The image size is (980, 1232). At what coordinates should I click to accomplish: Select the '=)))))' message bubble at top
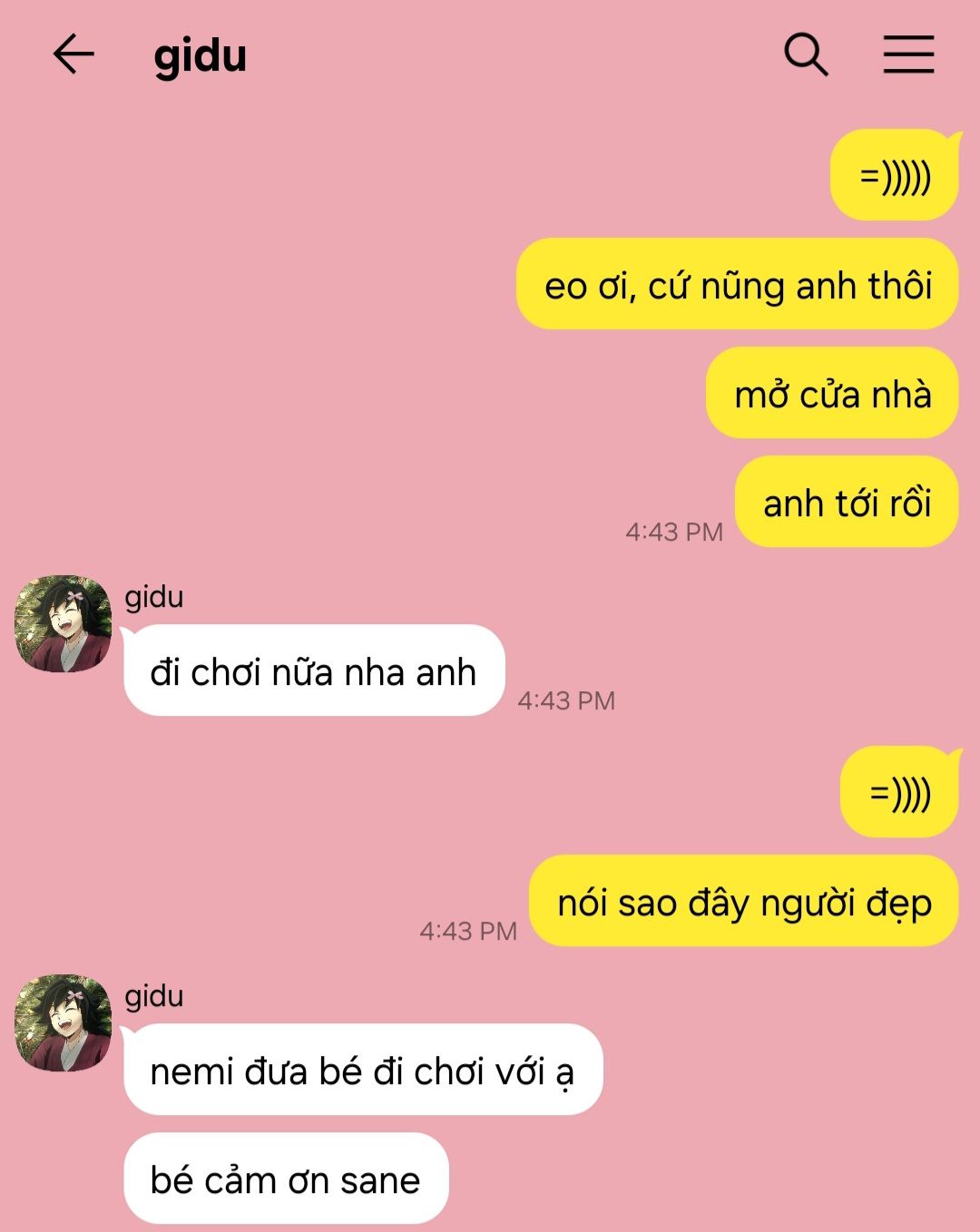[895, 175]
